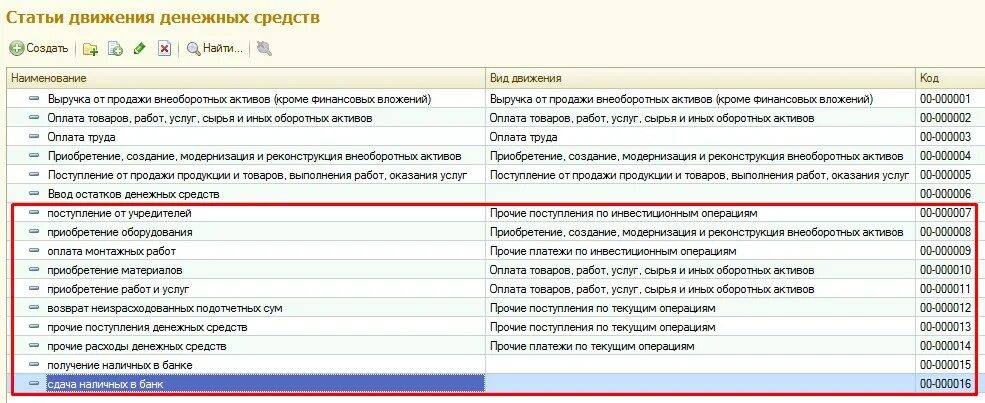Screen dimensions: 985x403
Task: Click Вид движения cell of приобретение материалов row
Action: pos(701,270)
